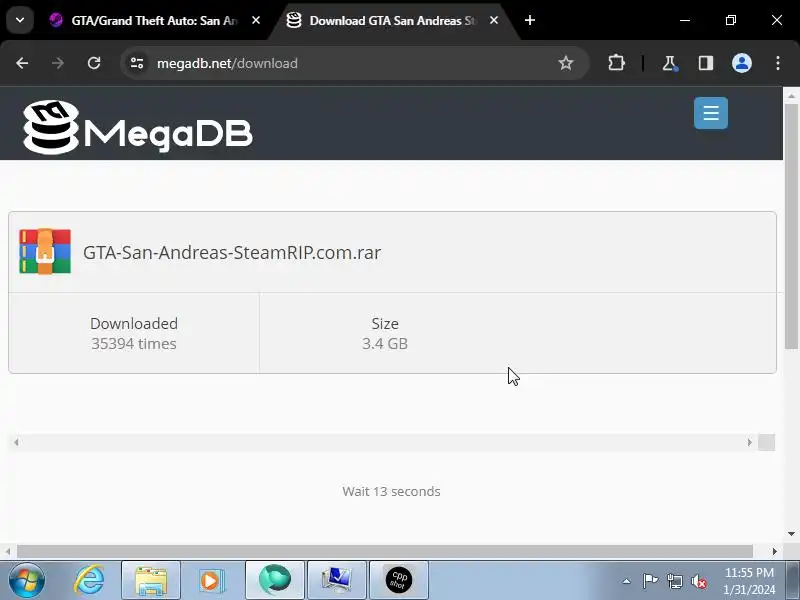Open a new browser tab
This screenshot has height=600, width=800.
coord(530,20)
